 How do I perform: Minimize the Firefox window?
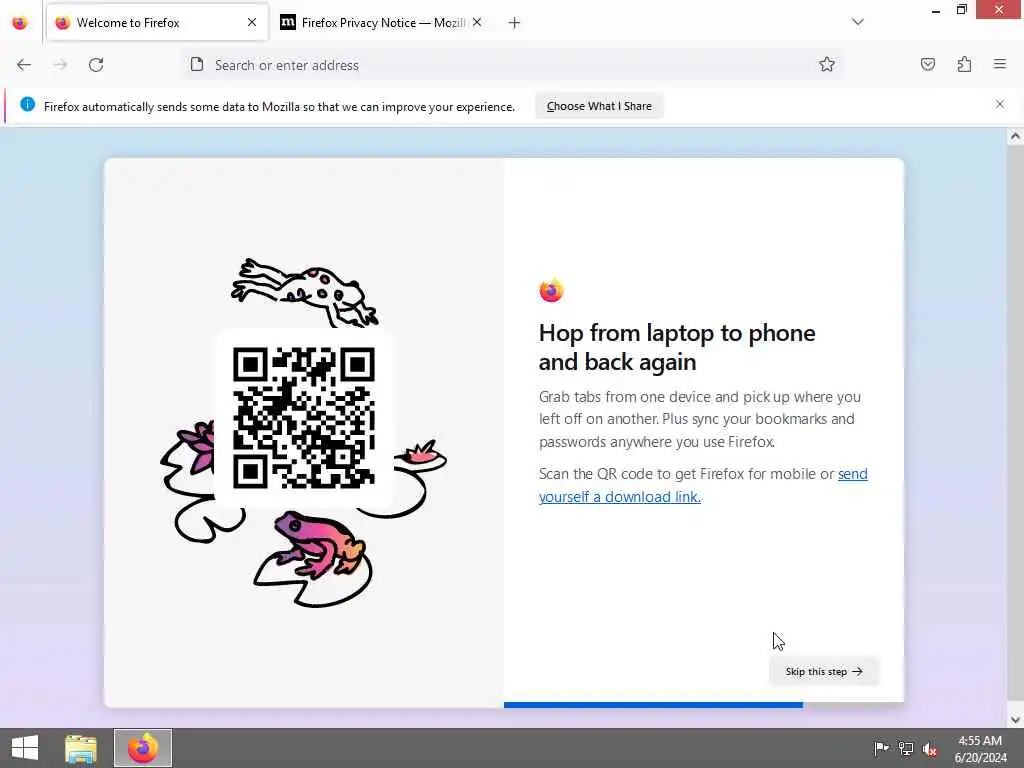tap(936, 10)
